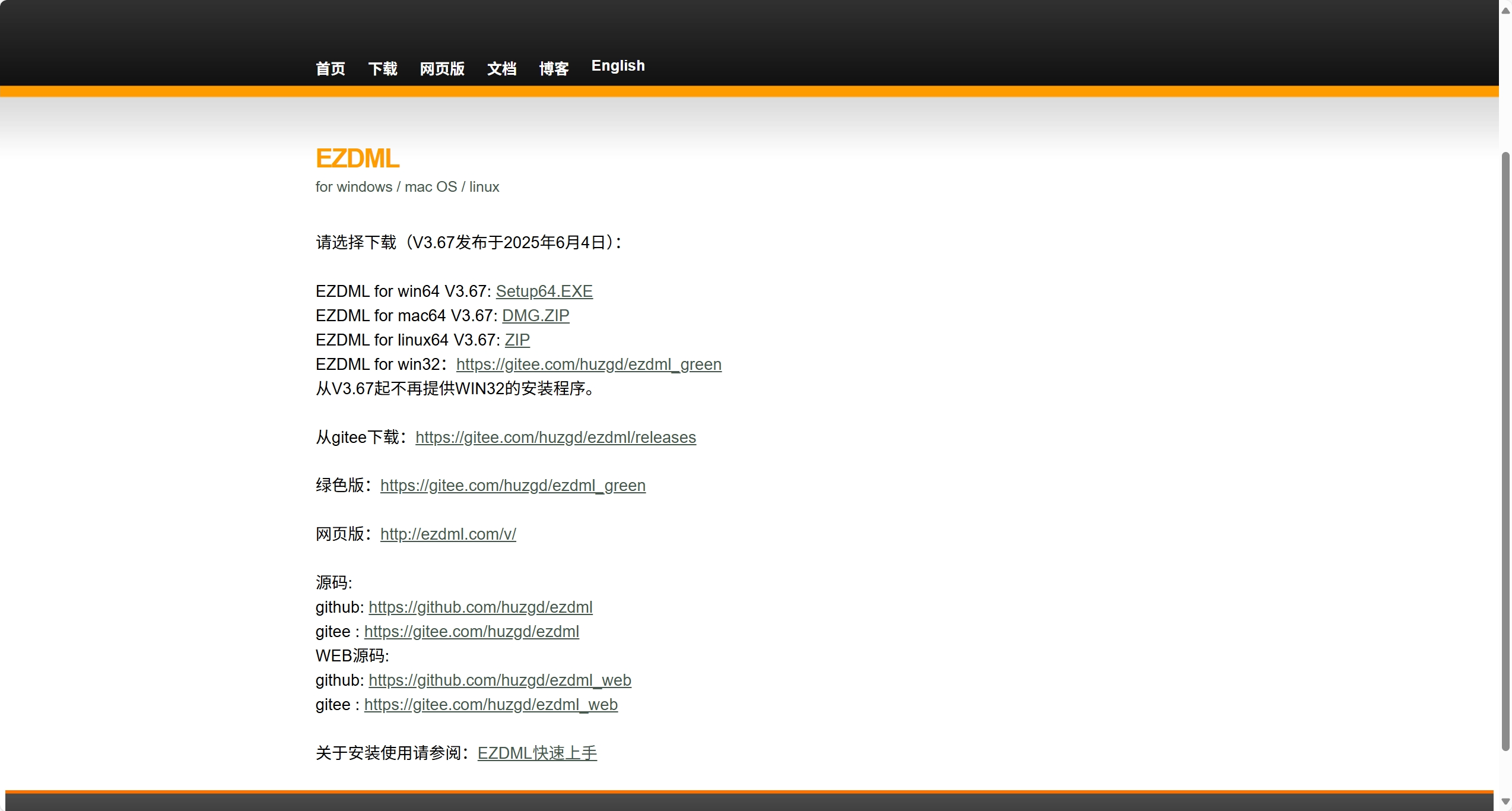The image size is (1512, 811).
Task: Open the win32 ezdml_green gitee link
Action: (x=589, y=365)
